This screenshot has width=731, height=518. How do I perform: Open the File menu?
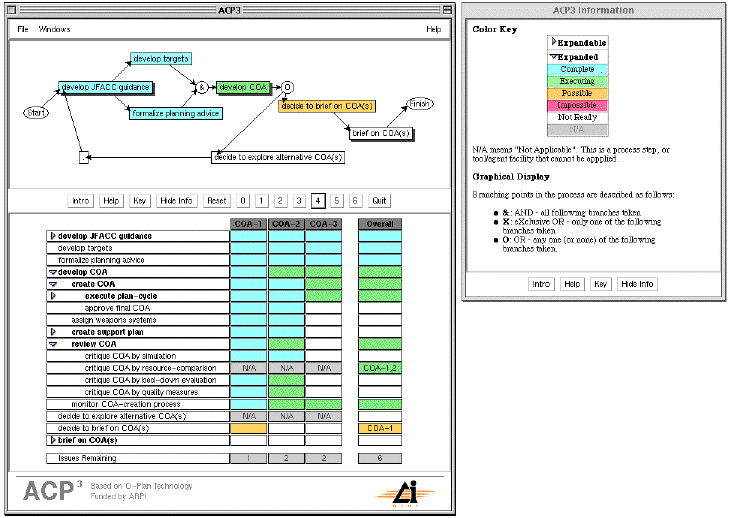point(22,29)
